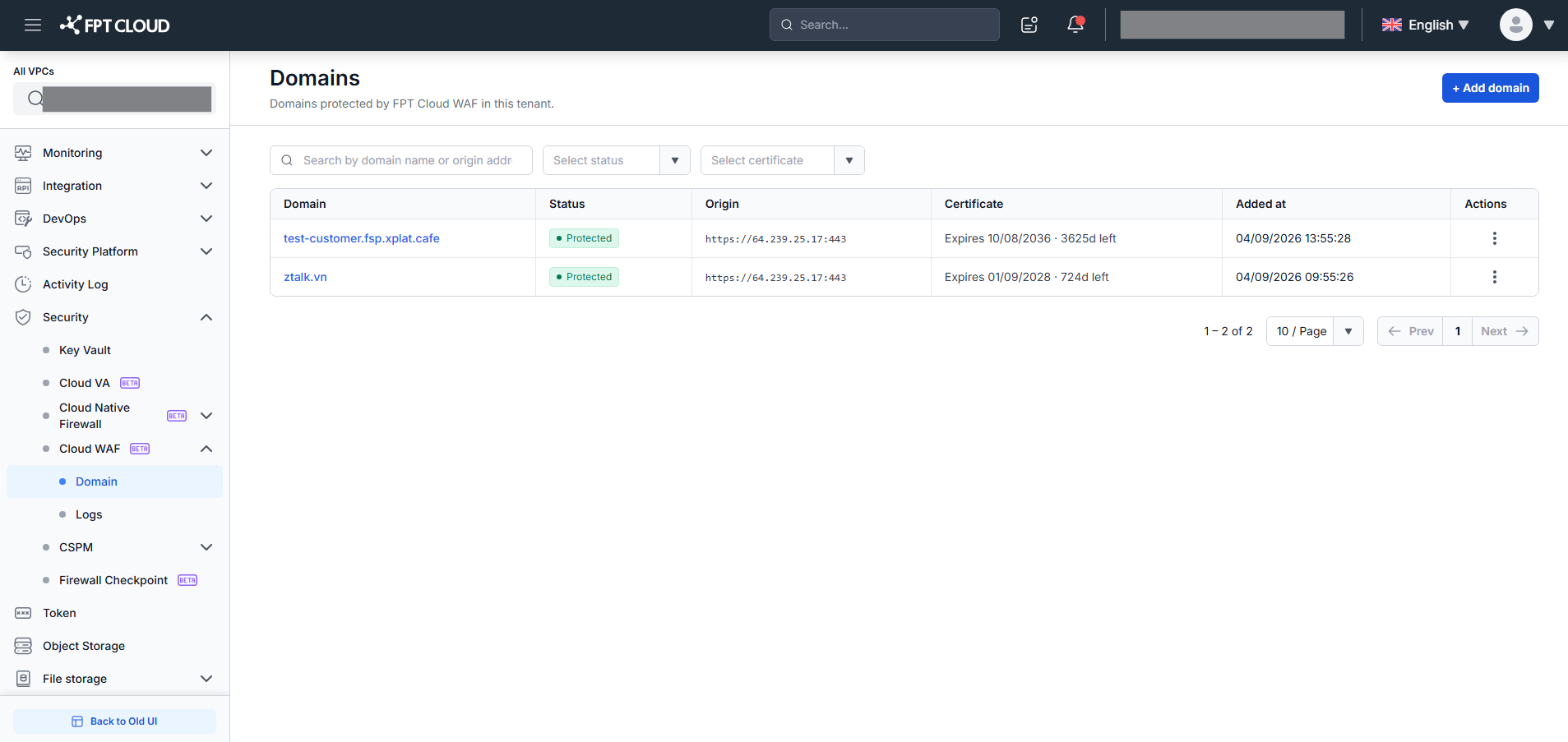Click the Added at column header
Screen dimensions: 1568x742
(x=1260, y=204)
